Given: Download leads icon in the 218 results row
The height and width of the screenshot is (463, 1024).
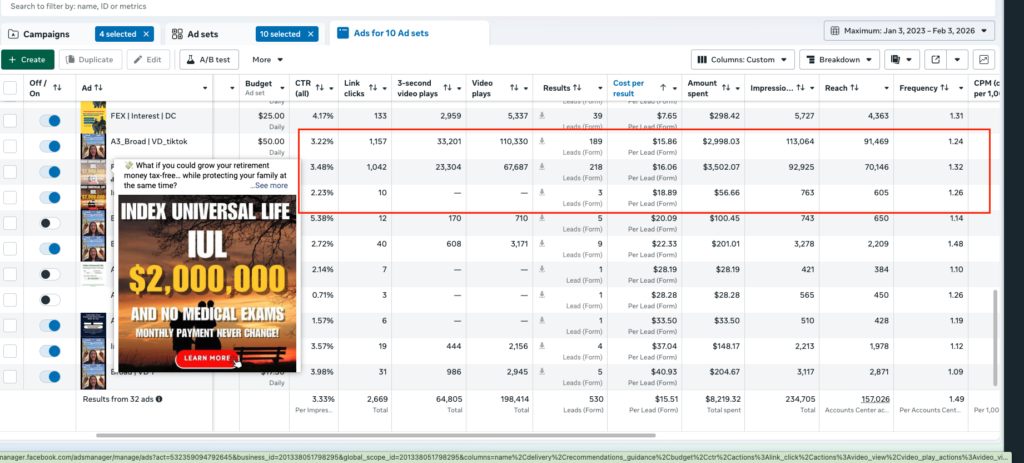Looking at the screenshot, I should click(x=541, y=167).
